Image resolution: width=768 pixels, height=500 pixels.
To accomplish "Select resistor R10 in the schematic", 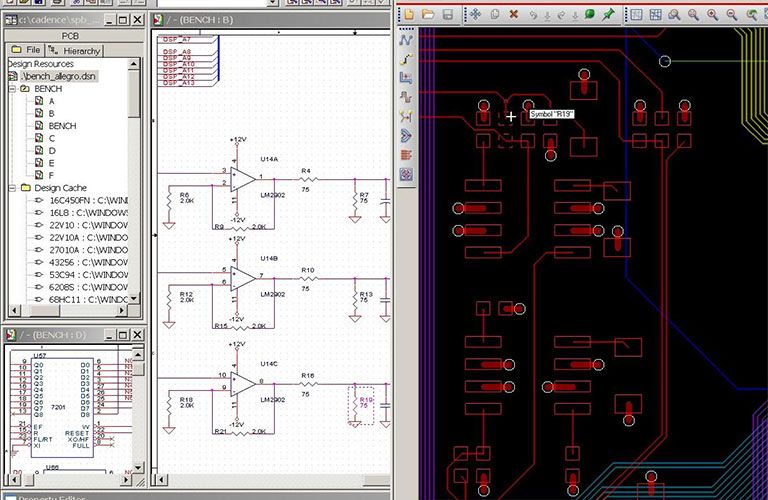I will (x=307, y=278).
